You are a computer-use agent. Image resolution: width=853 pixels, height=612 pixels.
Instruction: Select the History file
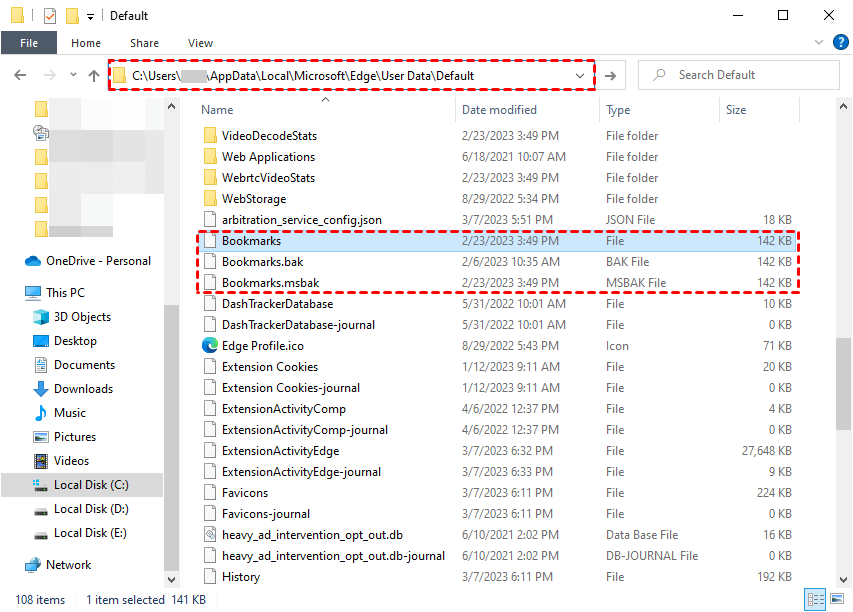(498, 577)
